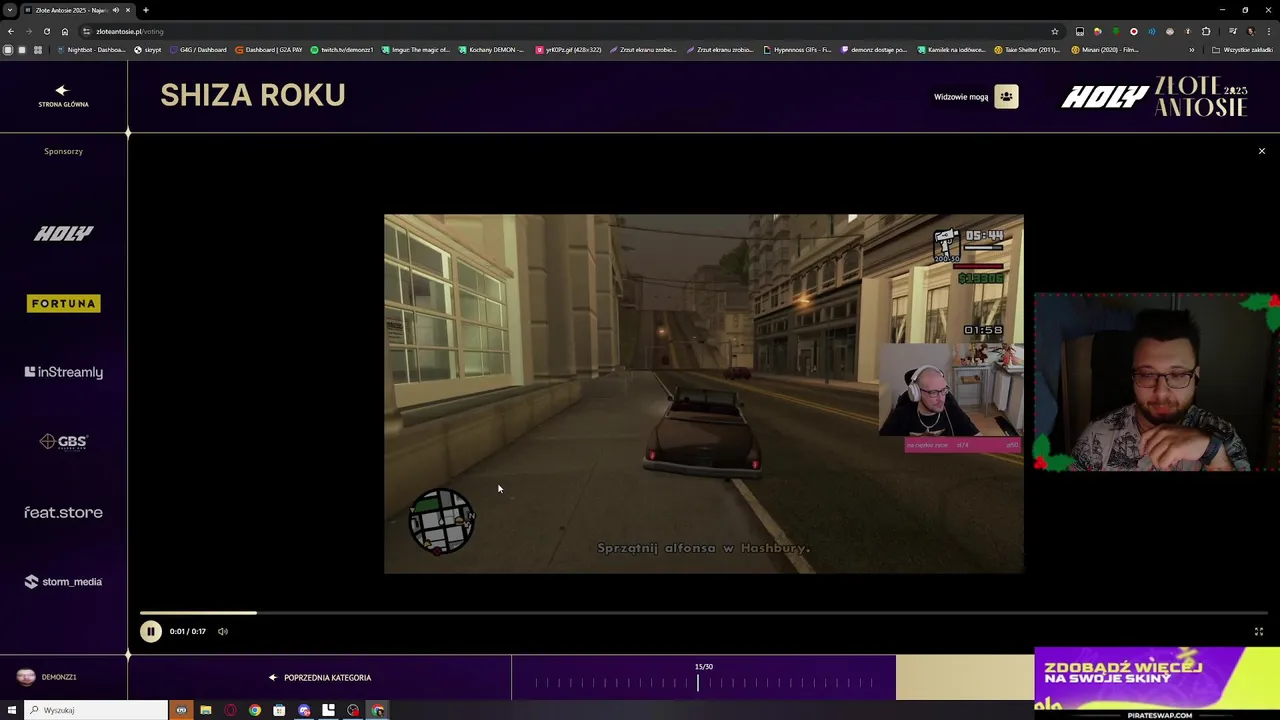This screenshot has height=720, width=1280.
Task: Open the Windows Start menu
Action: click(12, 710)
